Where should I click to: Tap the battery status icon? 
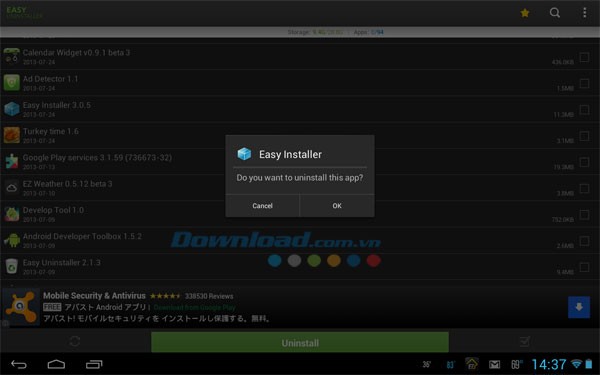589,364
